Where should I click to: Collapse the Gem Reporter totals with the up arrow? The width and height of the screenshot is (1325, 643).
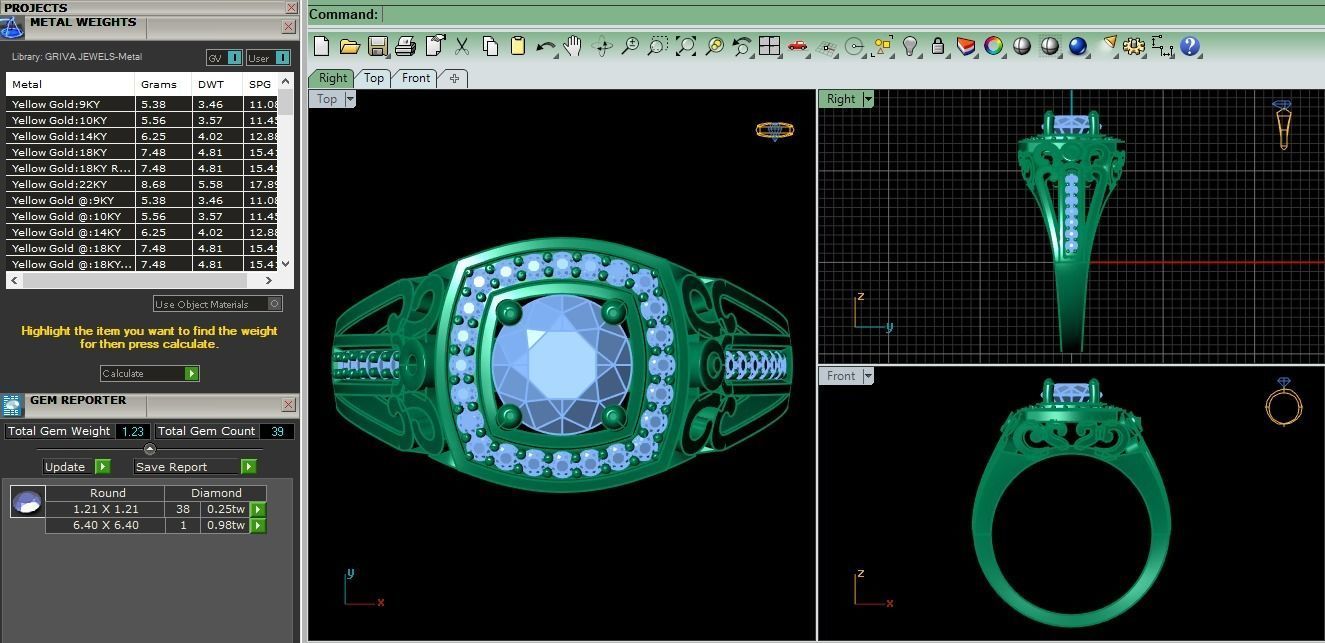pos(150,449)
